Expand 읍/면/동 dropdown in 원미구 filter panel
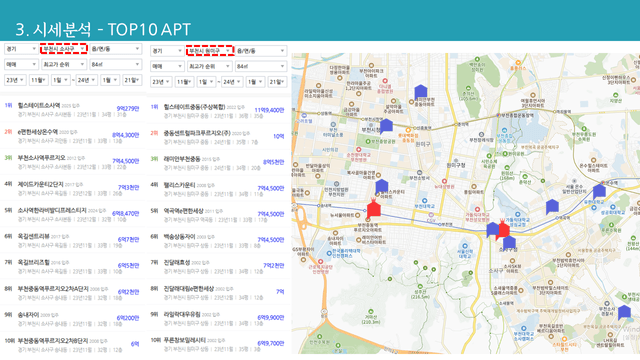 261,51
